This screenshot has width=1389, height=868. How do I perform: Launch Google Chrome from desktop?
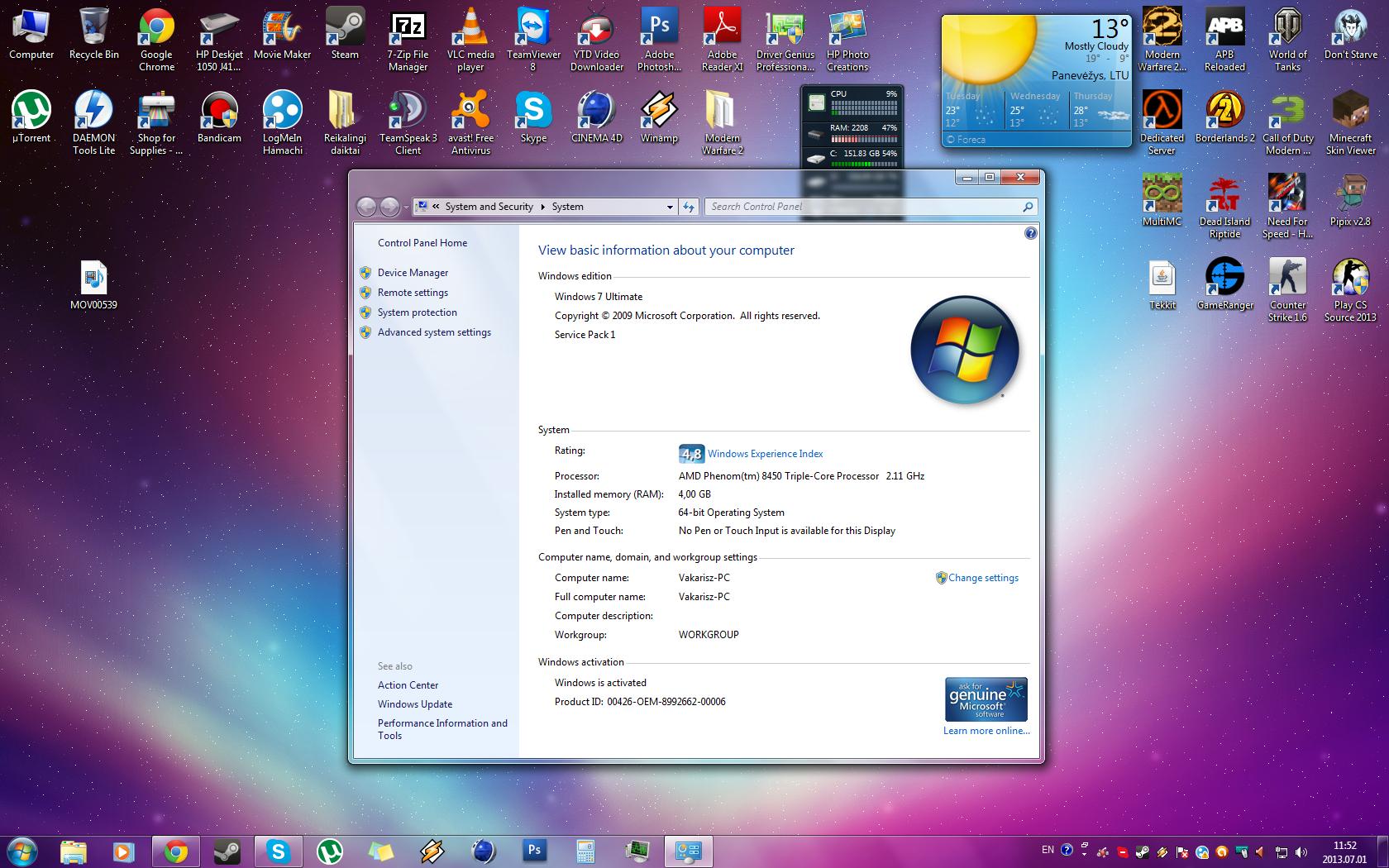coord(156,40)
